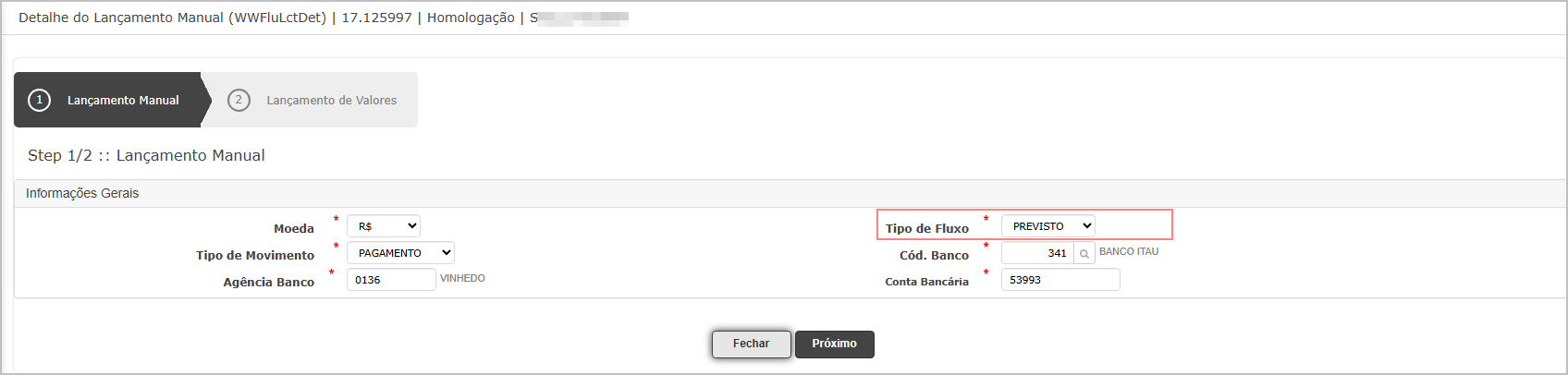This screenshot has height=375, width=1568.
Task: Click the circled number 1 step icon
Action: tap(39, 100)
